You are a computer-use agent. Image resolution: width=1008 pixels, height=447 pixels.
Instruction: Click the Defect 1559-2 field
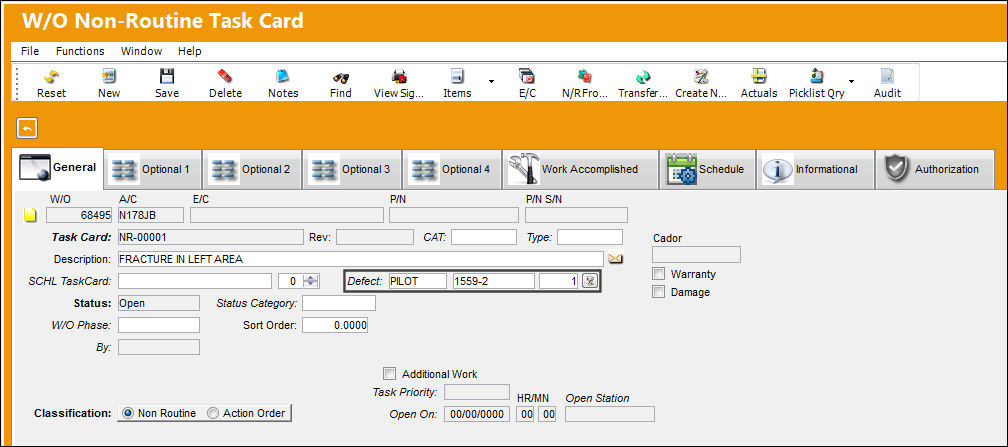(494, 281)
